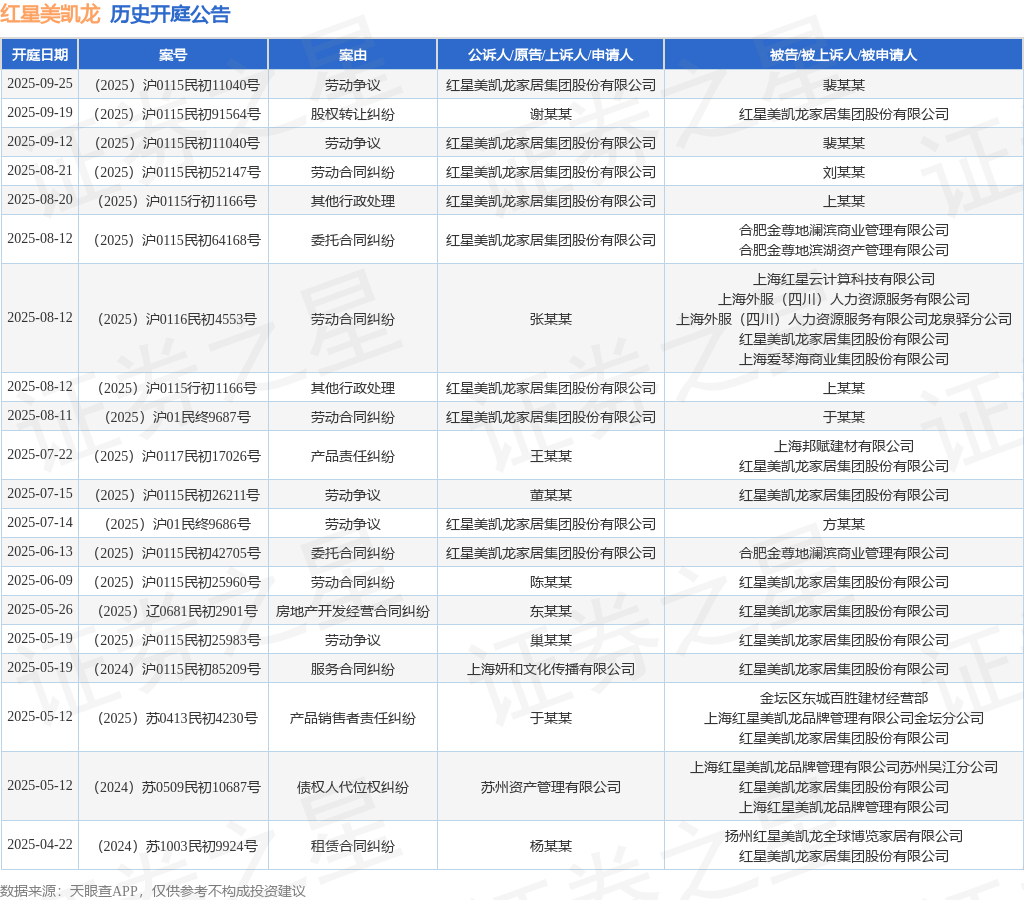Click plaintiff 杨某某

551,846
